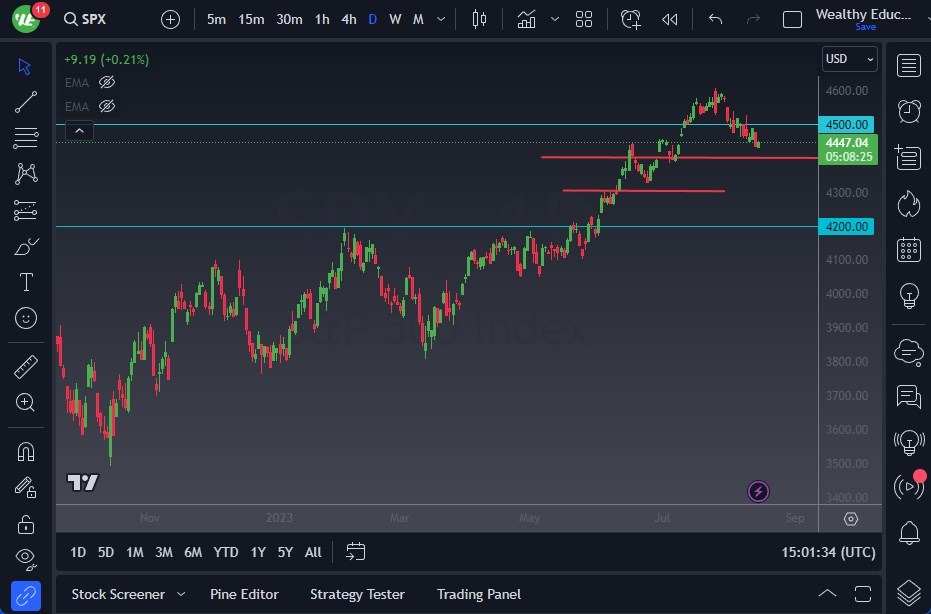The height and width of the screenshot is (614, 931).
Task: Open the USD currency dropdown
Action: click(x=849, y=59)
